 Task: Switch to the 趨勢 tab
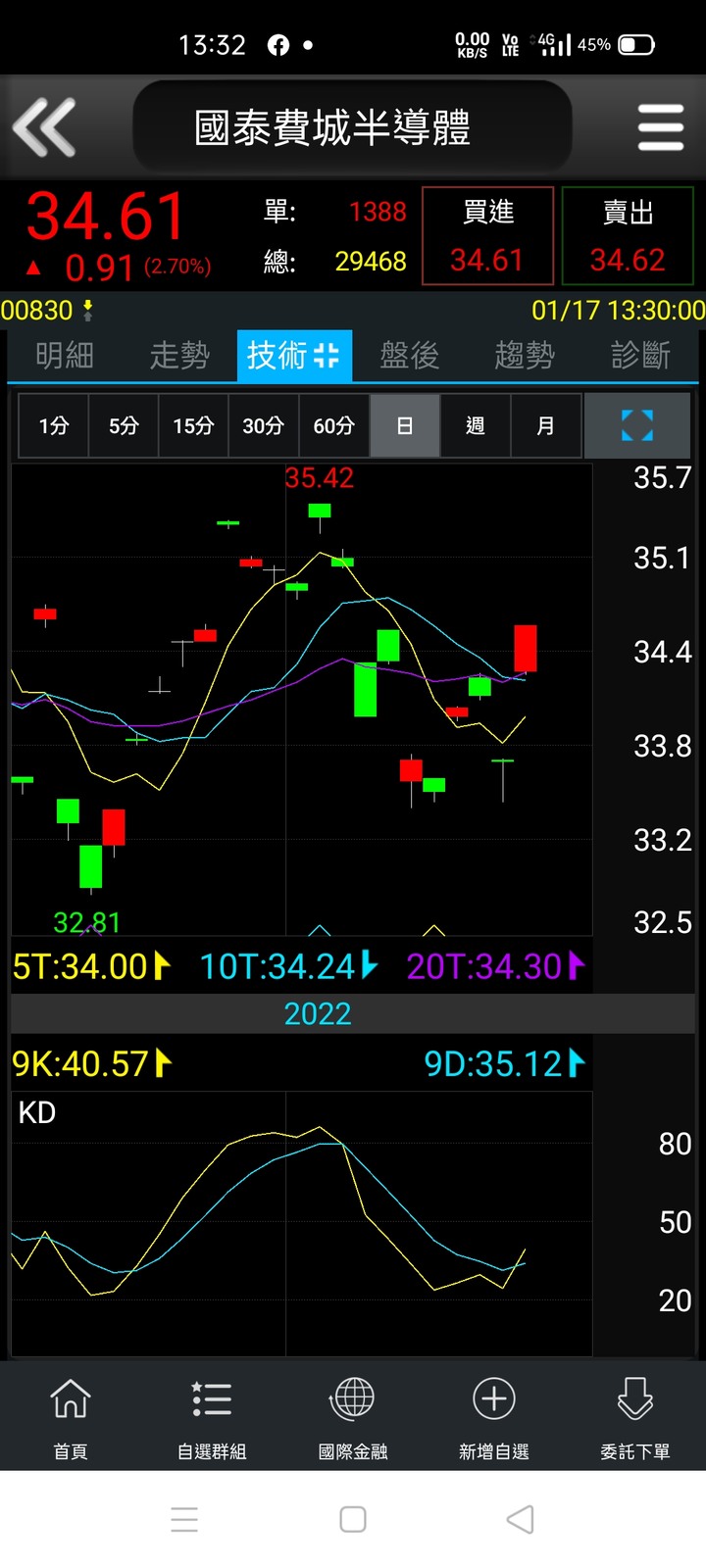pyautogui.click(x=525, y=355)
